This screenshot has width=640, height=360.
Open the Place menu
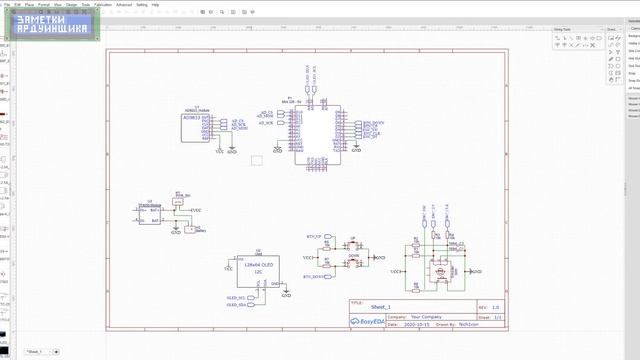click(29, 5)
